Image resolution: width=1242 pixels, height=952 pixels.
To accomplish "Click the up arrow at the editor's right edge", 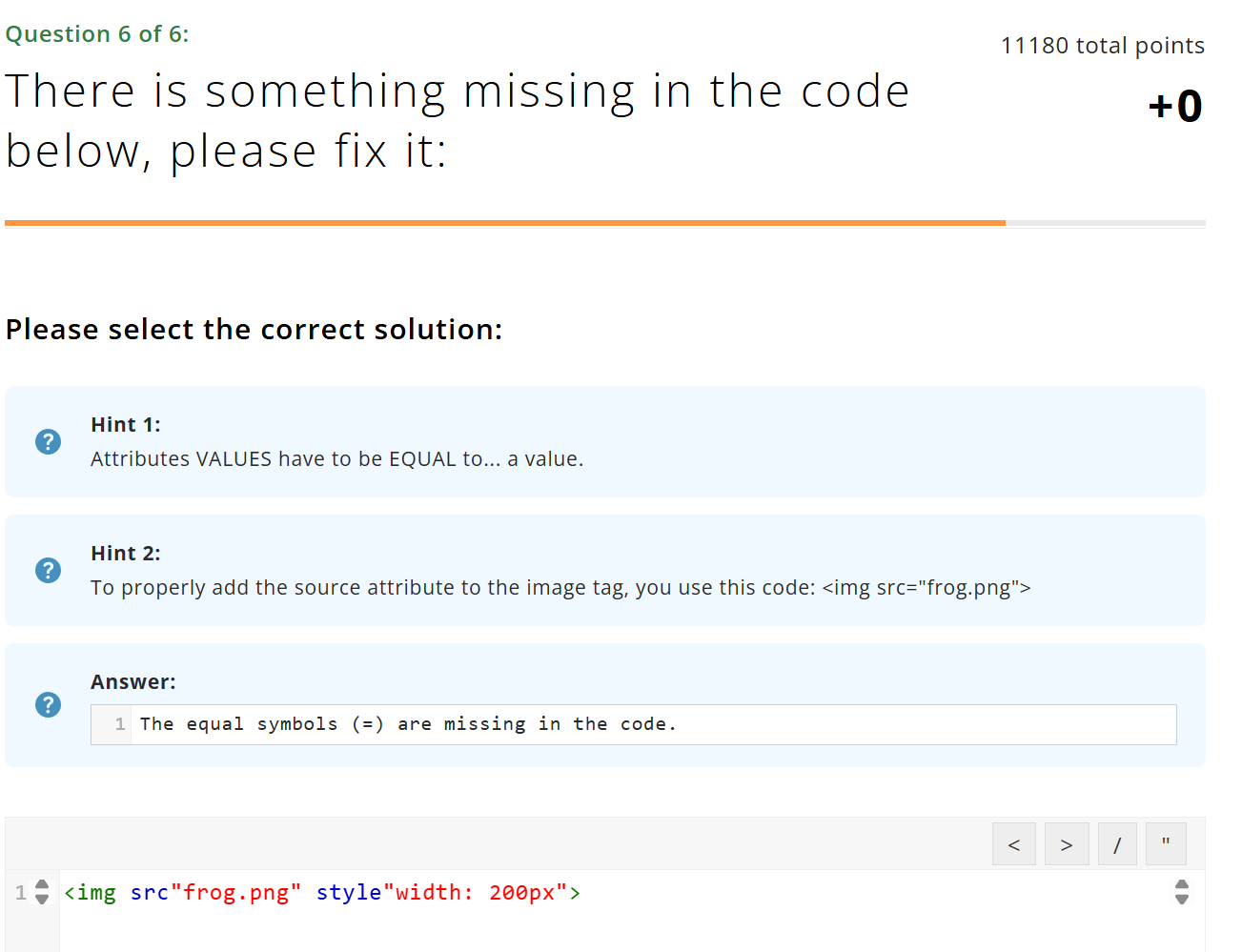I will [1182, 884].
